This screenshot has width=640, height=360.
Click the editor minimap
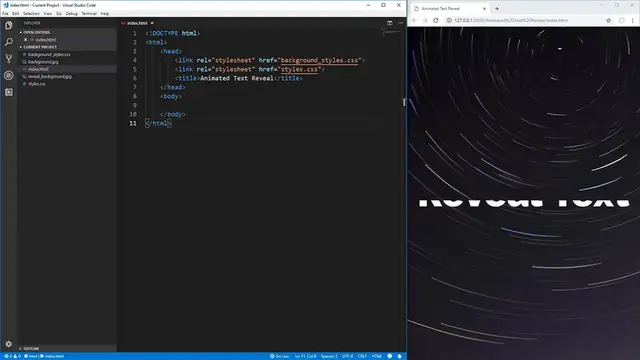pyautogui.click(x=391, y=33)
